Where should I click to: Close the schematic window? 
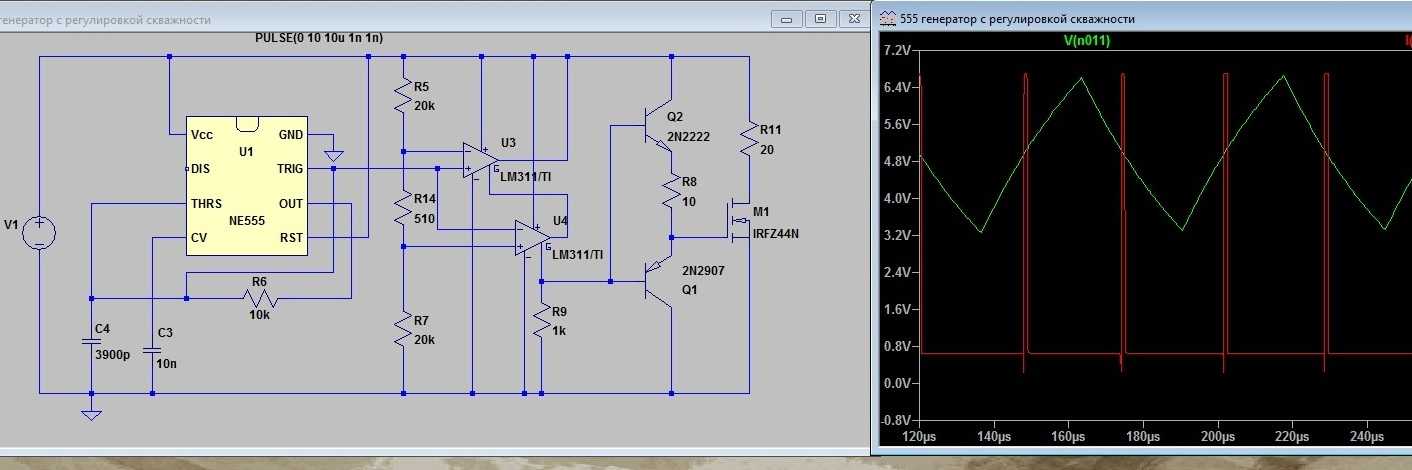click(x=853, y=18)
